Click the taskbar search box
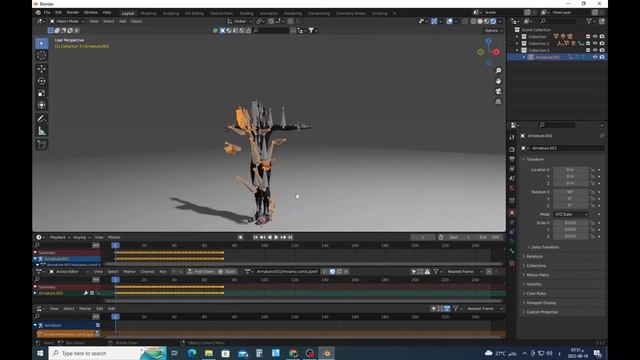The image size is (640, 360). pyautogui.click(x=108, y=353)
